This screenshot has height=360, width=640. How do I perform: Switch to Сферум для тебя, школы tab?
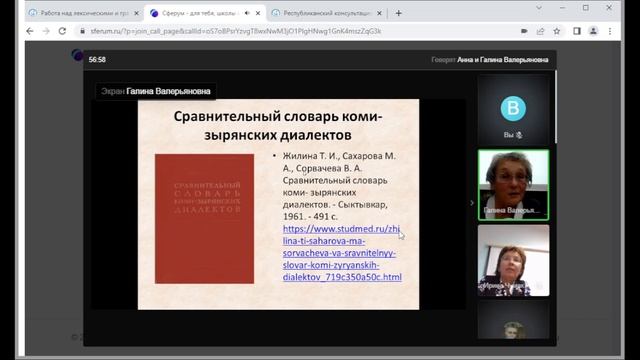point(205,13)
